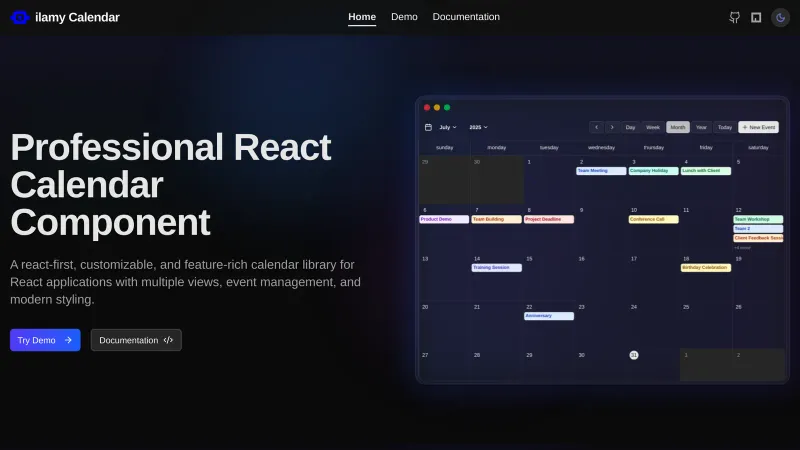Toggle dark mode with moon icon
The height and width of the screenshot is (450, 800).
(780, 17)
